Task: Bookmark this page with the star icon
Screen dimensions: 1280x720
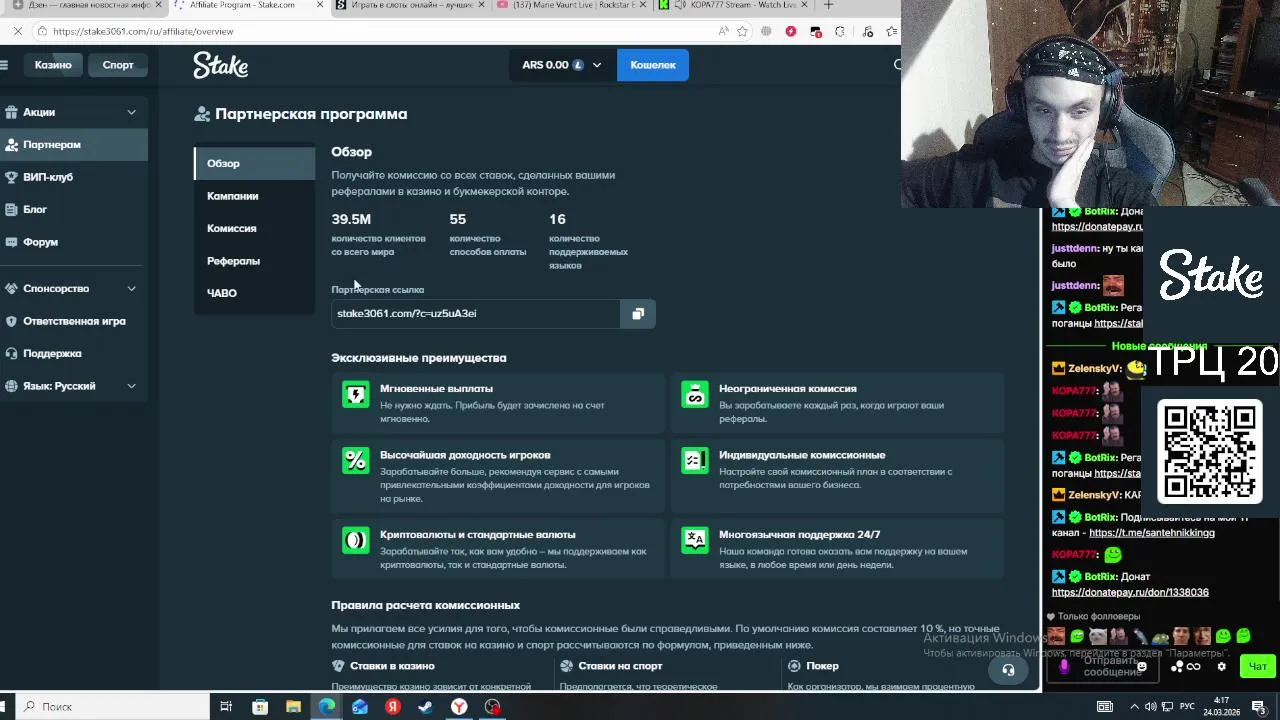Action: pos(742,31)
